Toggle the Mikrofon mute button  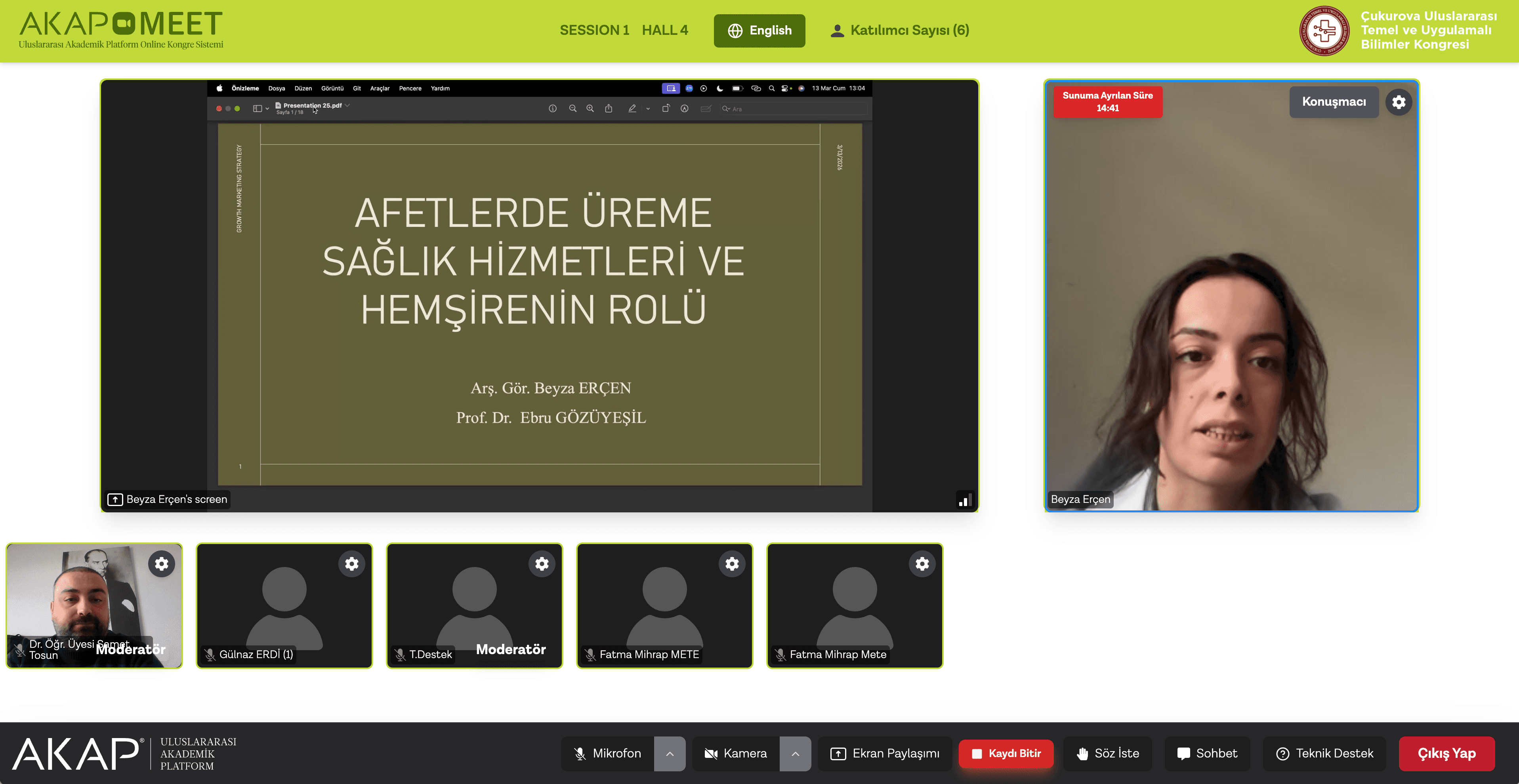coord(607,754)
